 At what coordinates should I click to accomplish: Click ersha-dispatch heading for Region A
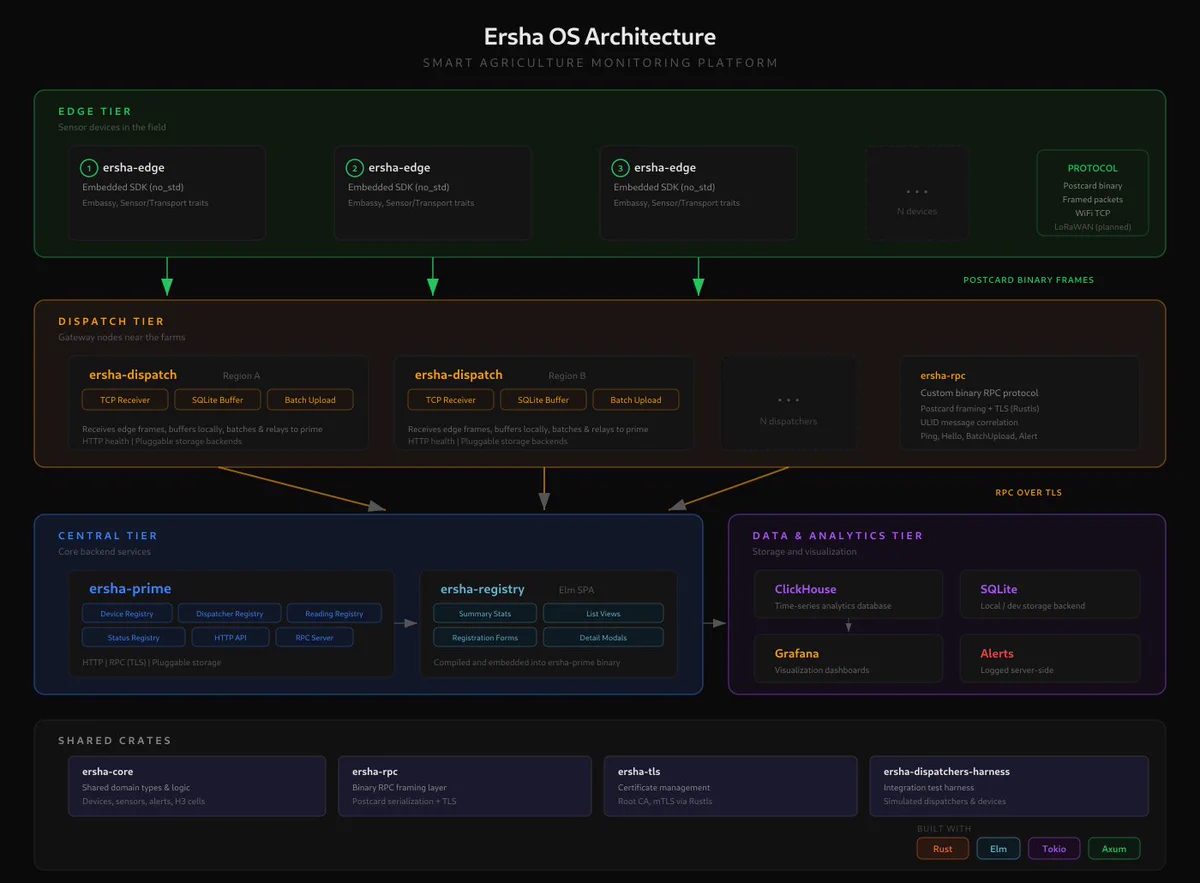pos(133,375)
